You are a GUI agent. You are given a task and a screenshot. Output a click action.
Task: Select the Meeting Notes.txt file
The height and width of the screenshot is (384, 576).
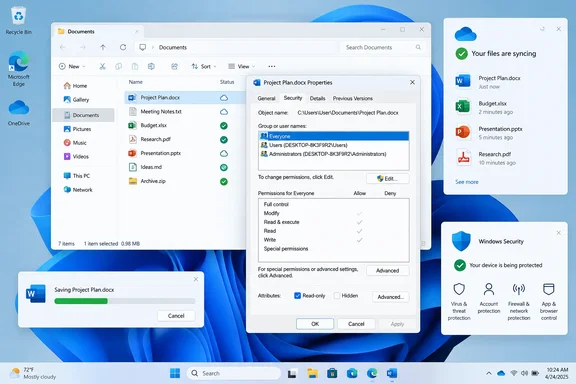click(184, 112)
